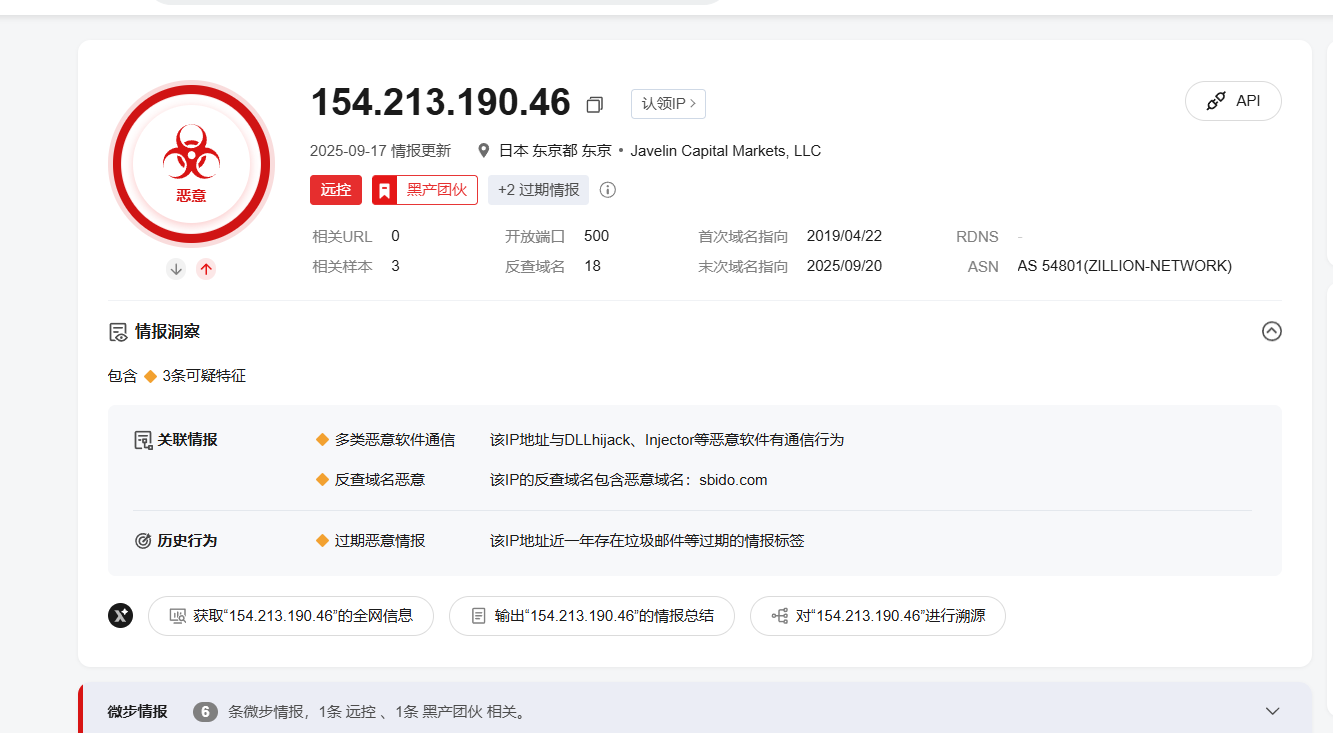Click the downvote arrow under malicious badge
Screen dimensions: 1333x733
click(x=176, y=268)
